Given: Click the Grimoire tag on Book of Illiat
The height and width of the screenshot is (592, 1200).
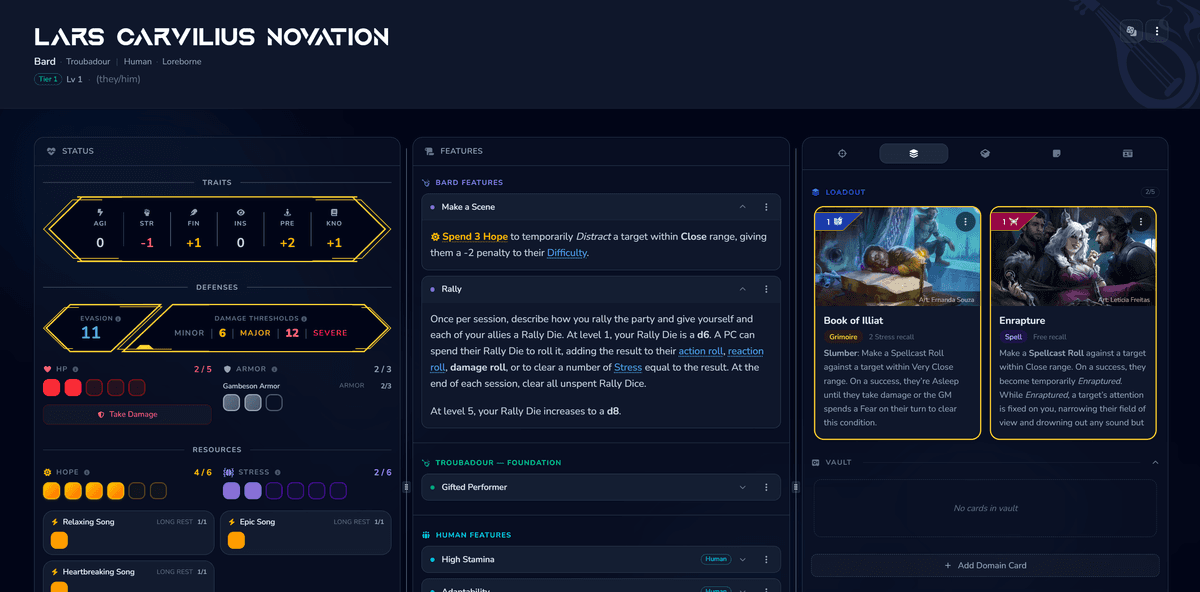Looking at the screenshot, I should coord(843,337).
